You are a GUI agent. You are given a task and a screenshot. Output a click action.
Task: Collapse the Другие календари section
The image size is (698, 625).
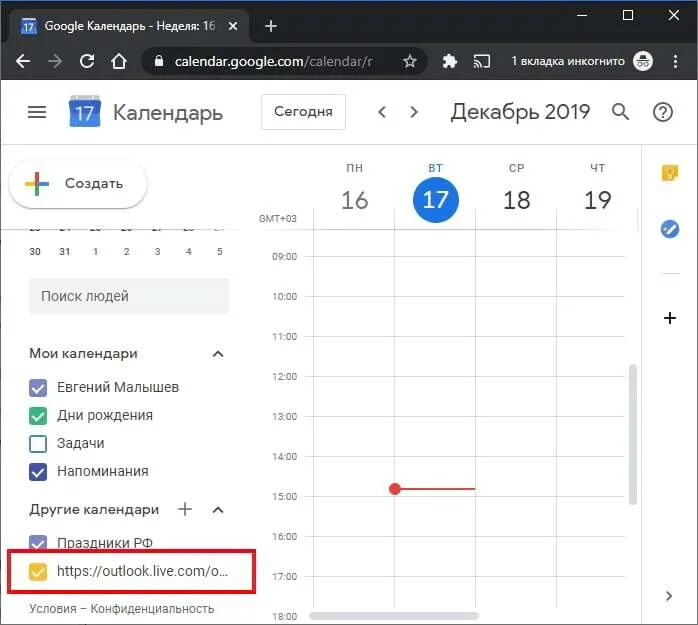coord(218,509)
